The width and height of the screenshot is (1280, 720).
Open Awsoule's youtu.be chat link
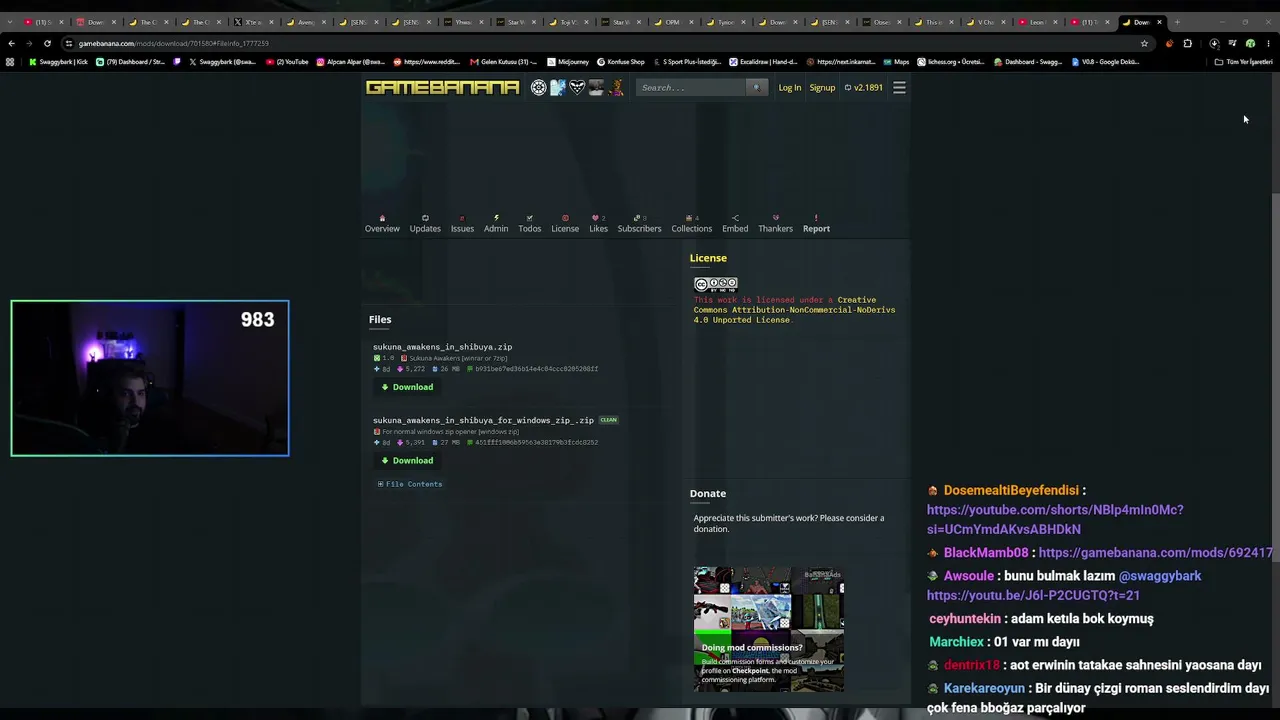point(1033,595)
